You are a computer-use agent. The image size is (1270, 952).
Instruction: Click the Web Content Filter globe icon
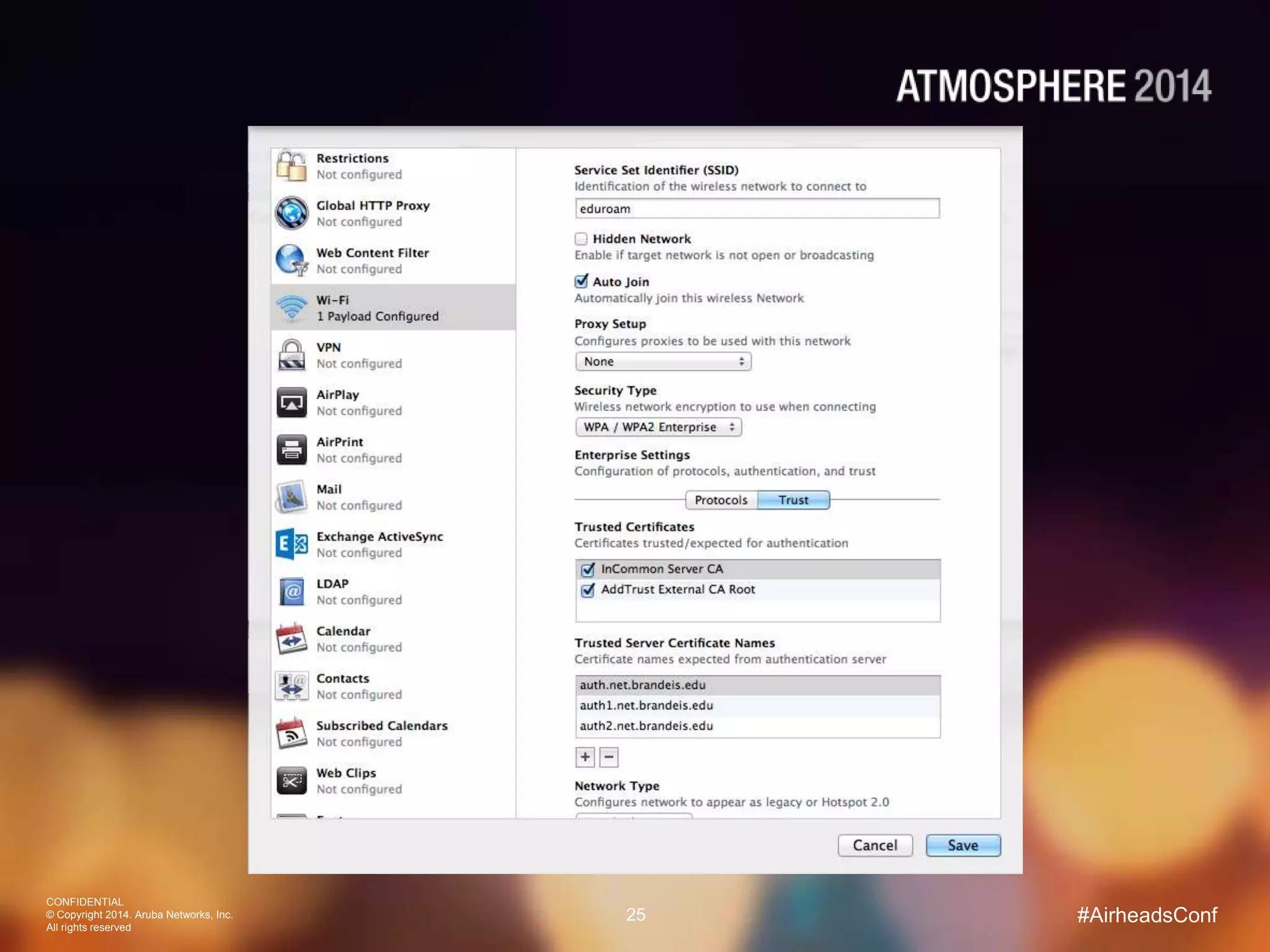coord(291,260)
